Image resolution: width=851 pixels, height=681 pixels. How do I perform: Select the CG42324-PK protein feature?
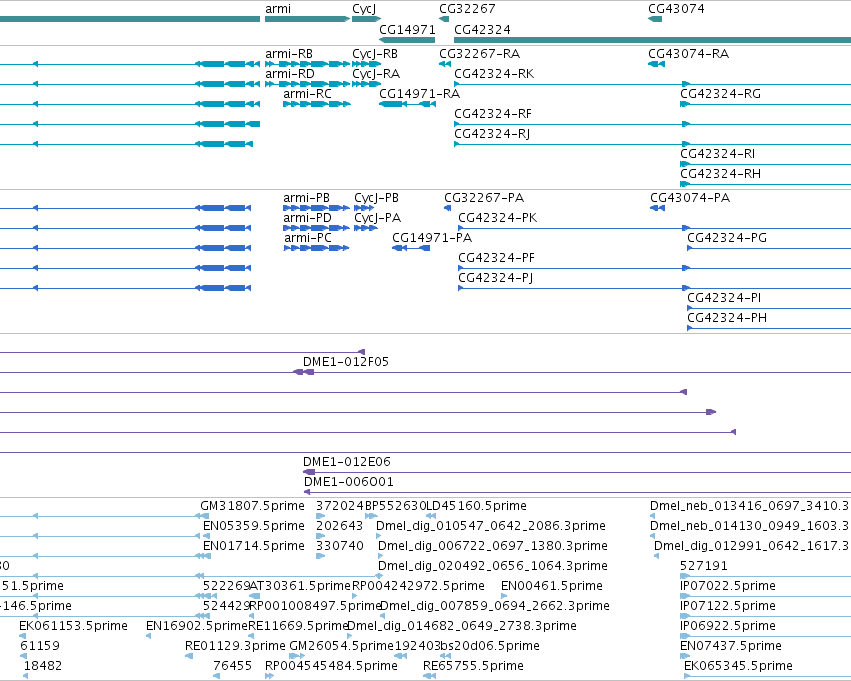point(655,228)
